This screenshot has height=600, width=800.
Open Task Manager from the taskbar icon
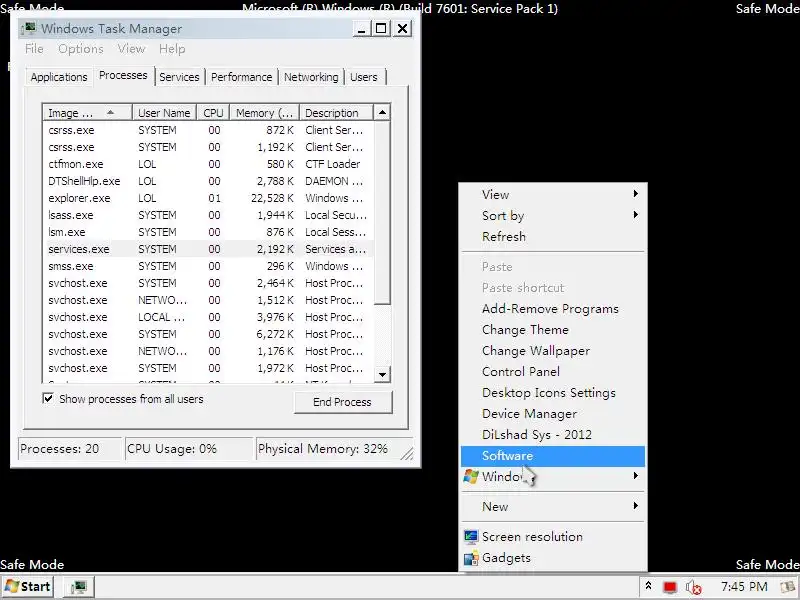79,587
